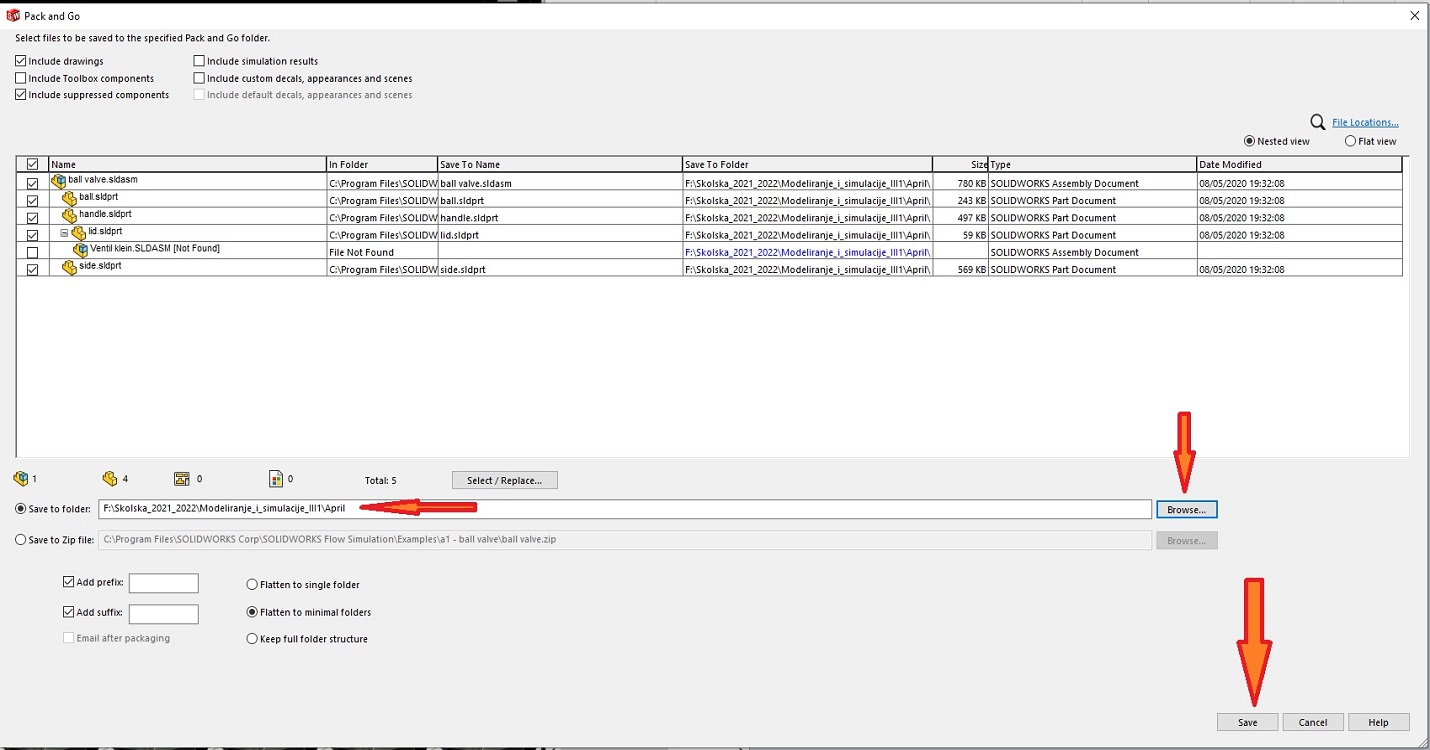1430x750 pixels.
Task: Click Browse next to Save to folder
Action: 1187,510
